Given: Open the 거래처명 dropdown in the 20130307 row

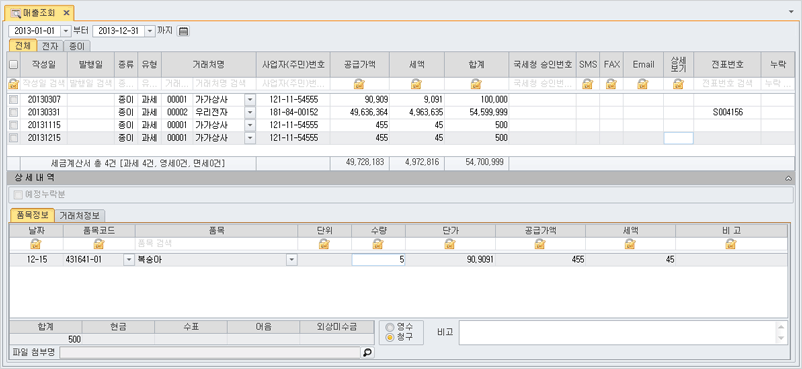Looking at the screenshot, I should (x=250, y=99).
